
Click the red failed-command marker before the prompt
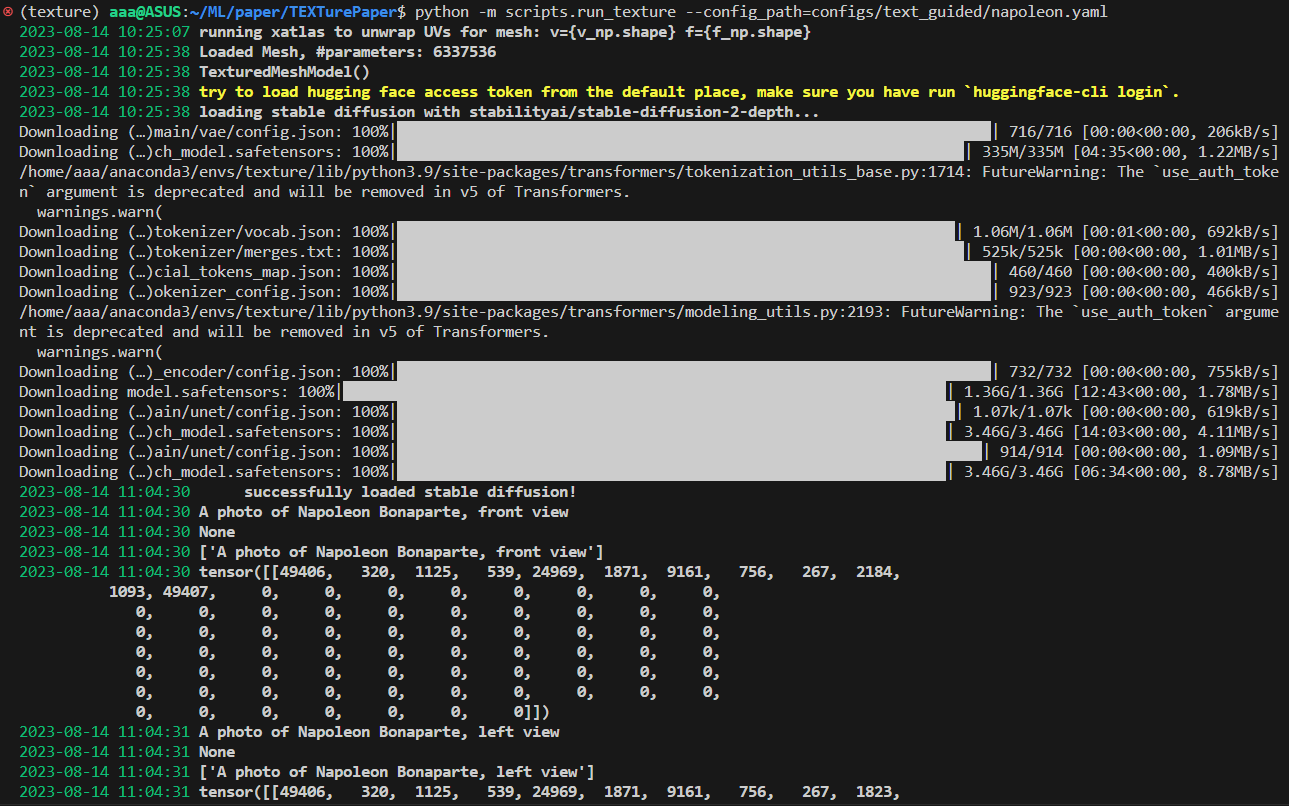[x=8, y=12]
